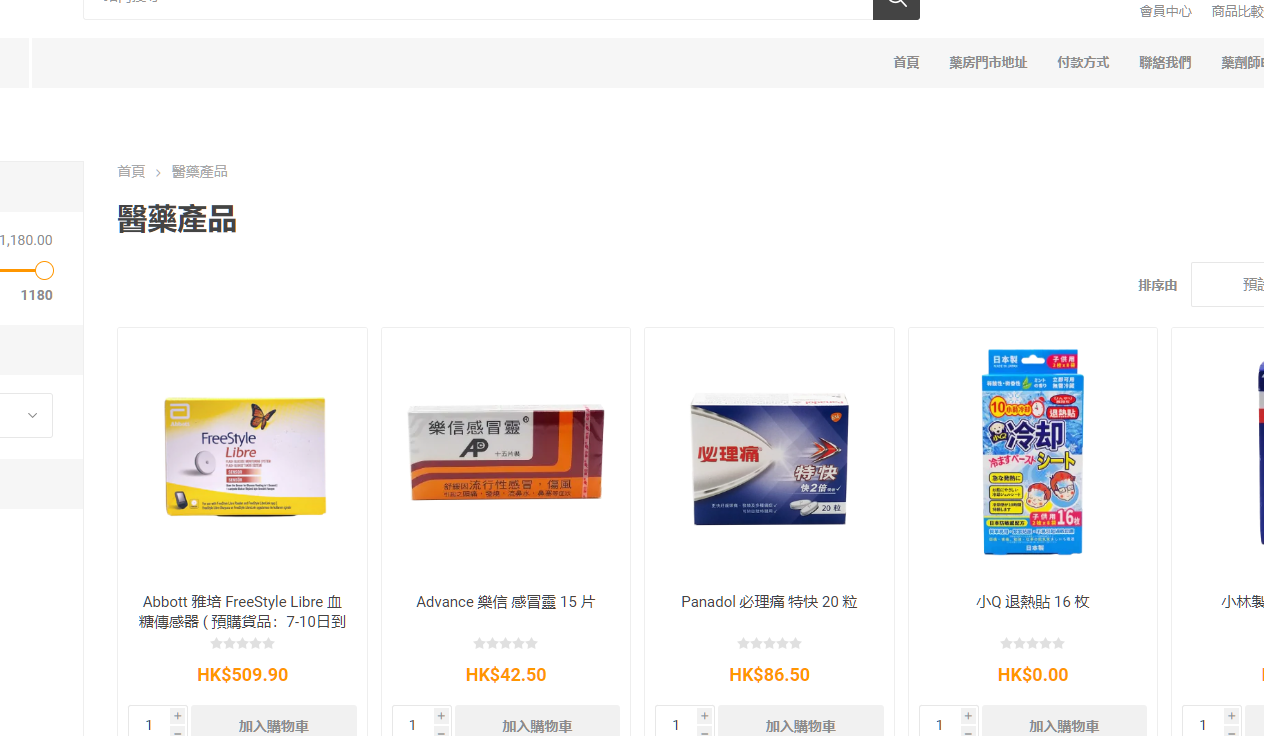Open Panadol 必理痛 特快 20 粒 title
Screen dimensions: 1264x736
[x=769, y=602]
